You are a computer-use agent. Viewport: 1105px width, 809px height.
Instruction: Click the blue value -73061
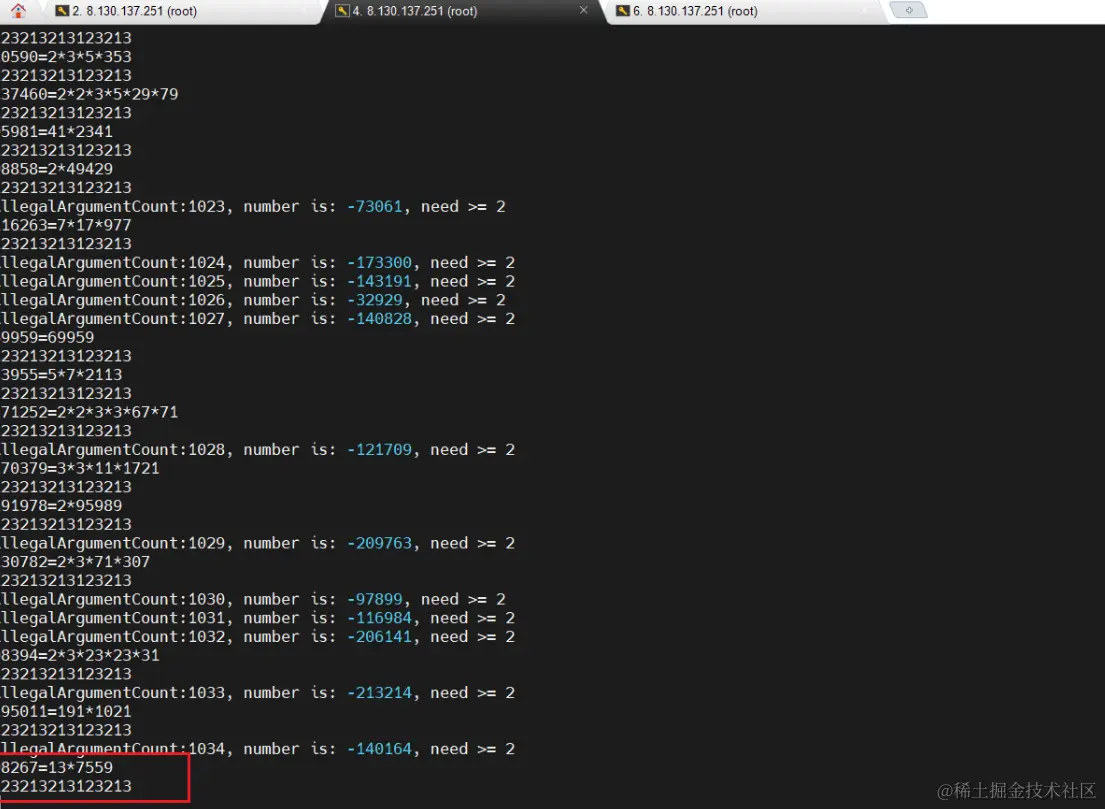(x=374, y=206)
